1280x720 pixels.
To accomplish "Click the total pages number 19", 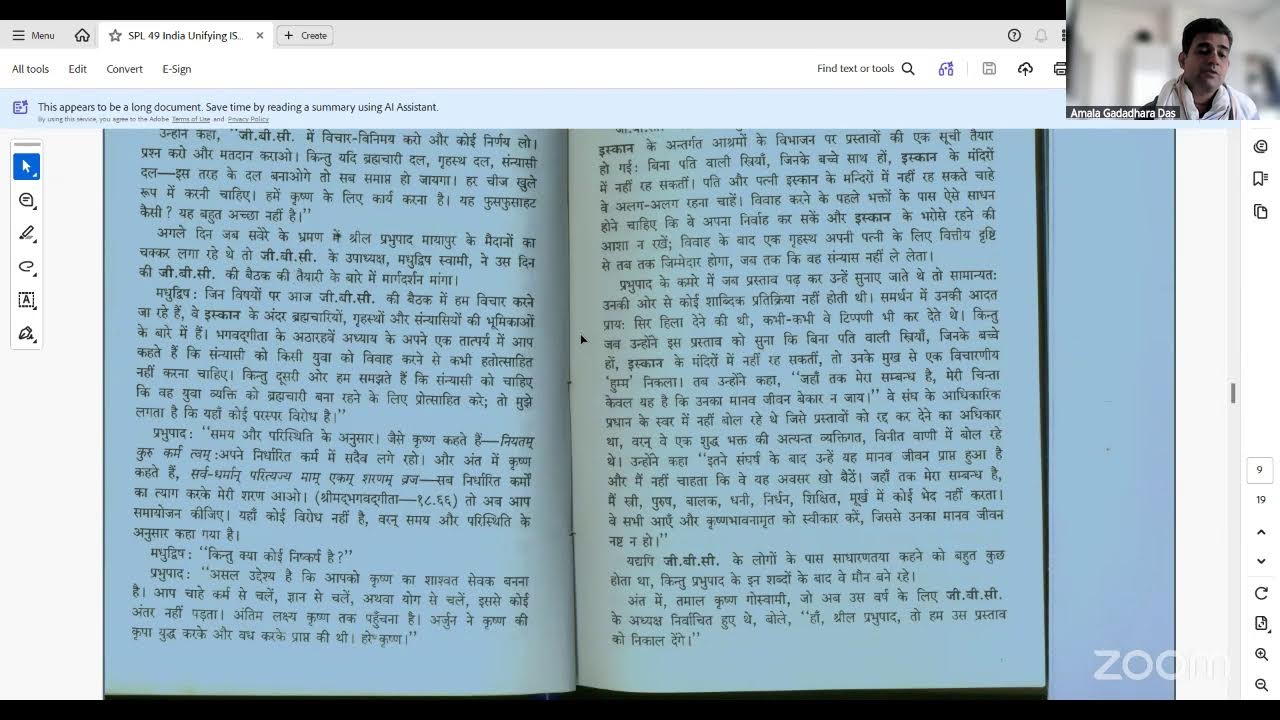I will (1261, 500).
